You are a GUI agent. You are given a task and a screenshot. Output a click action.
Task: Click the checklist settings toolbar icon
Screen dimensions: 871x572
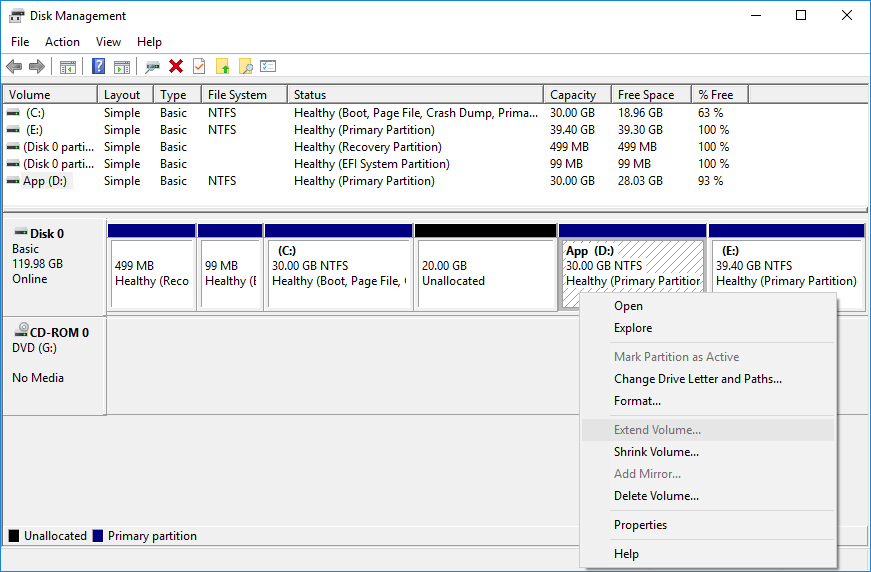click(268, 66)
